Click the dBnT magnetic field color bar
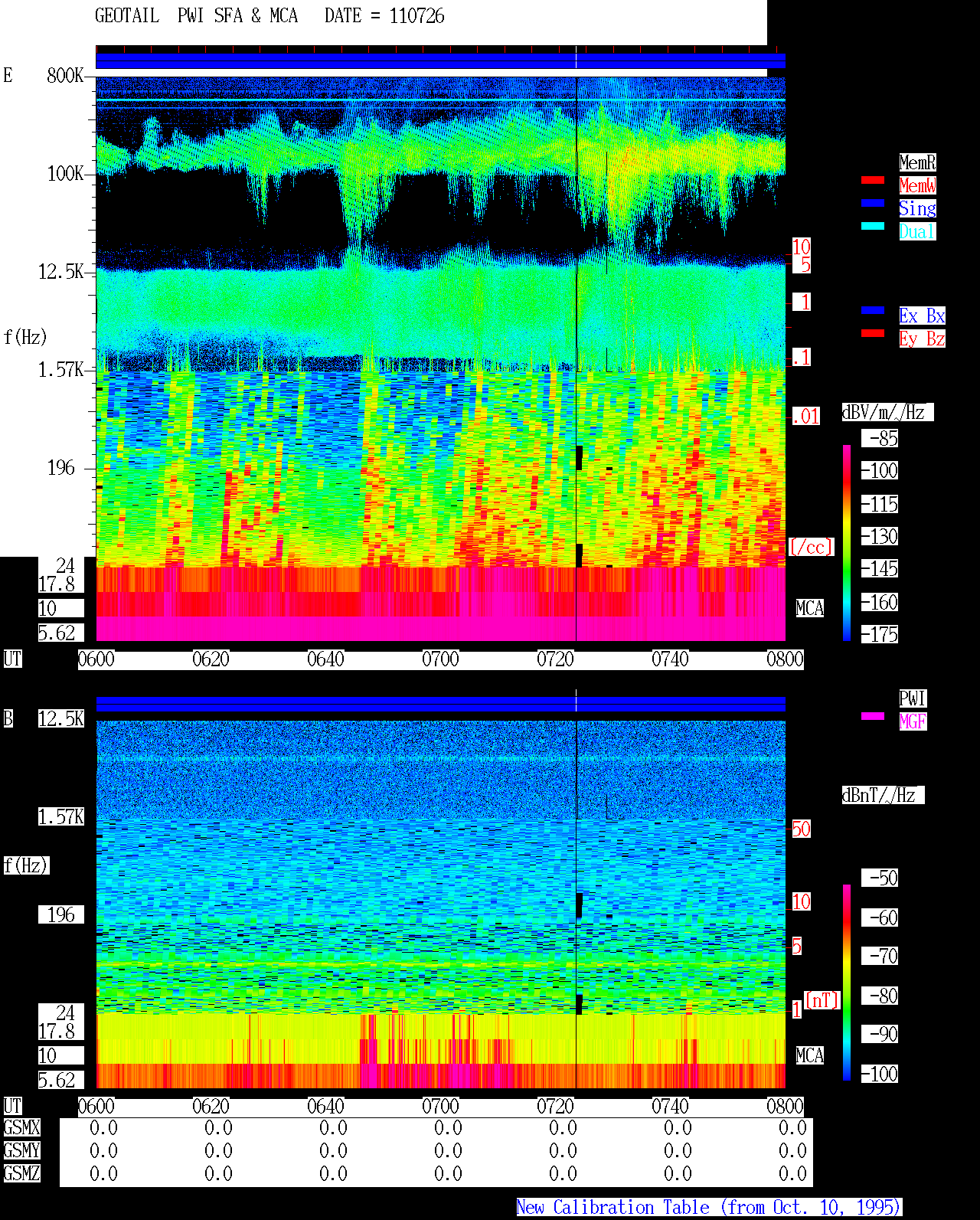The image size is (980, 1220). click(847, 983)
